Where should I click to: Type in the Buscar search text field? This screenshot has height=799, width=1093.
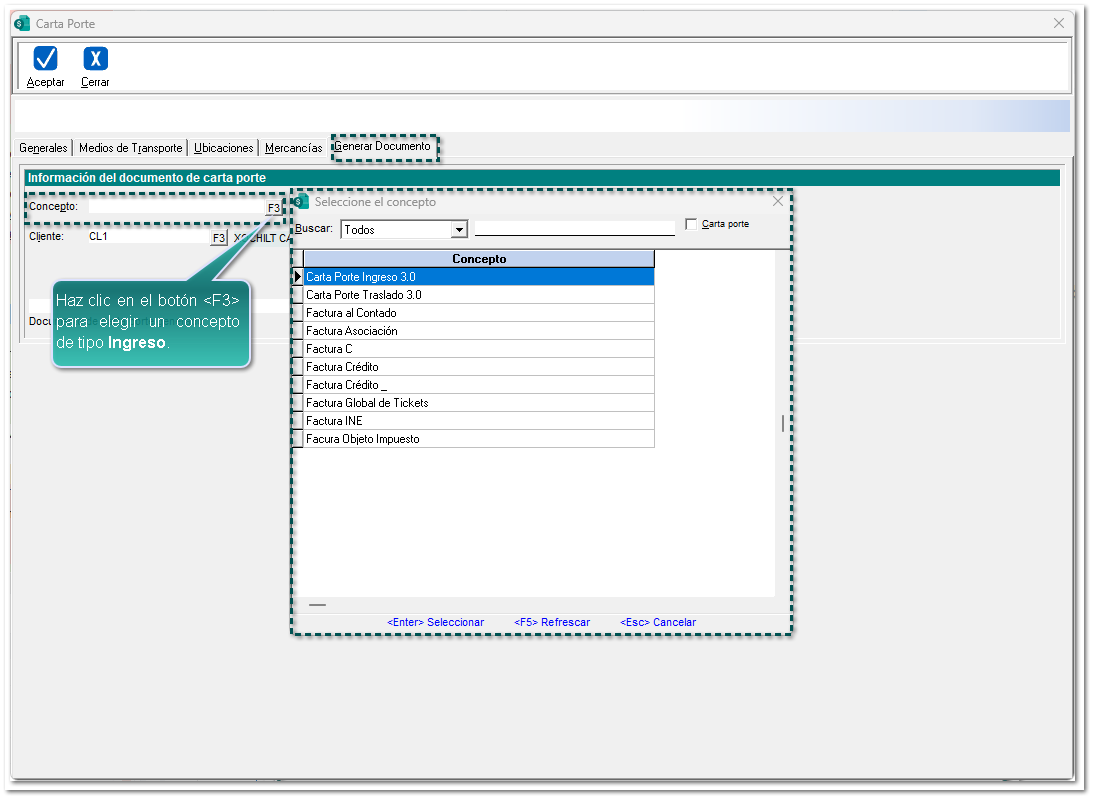click(x=574, y=228)
